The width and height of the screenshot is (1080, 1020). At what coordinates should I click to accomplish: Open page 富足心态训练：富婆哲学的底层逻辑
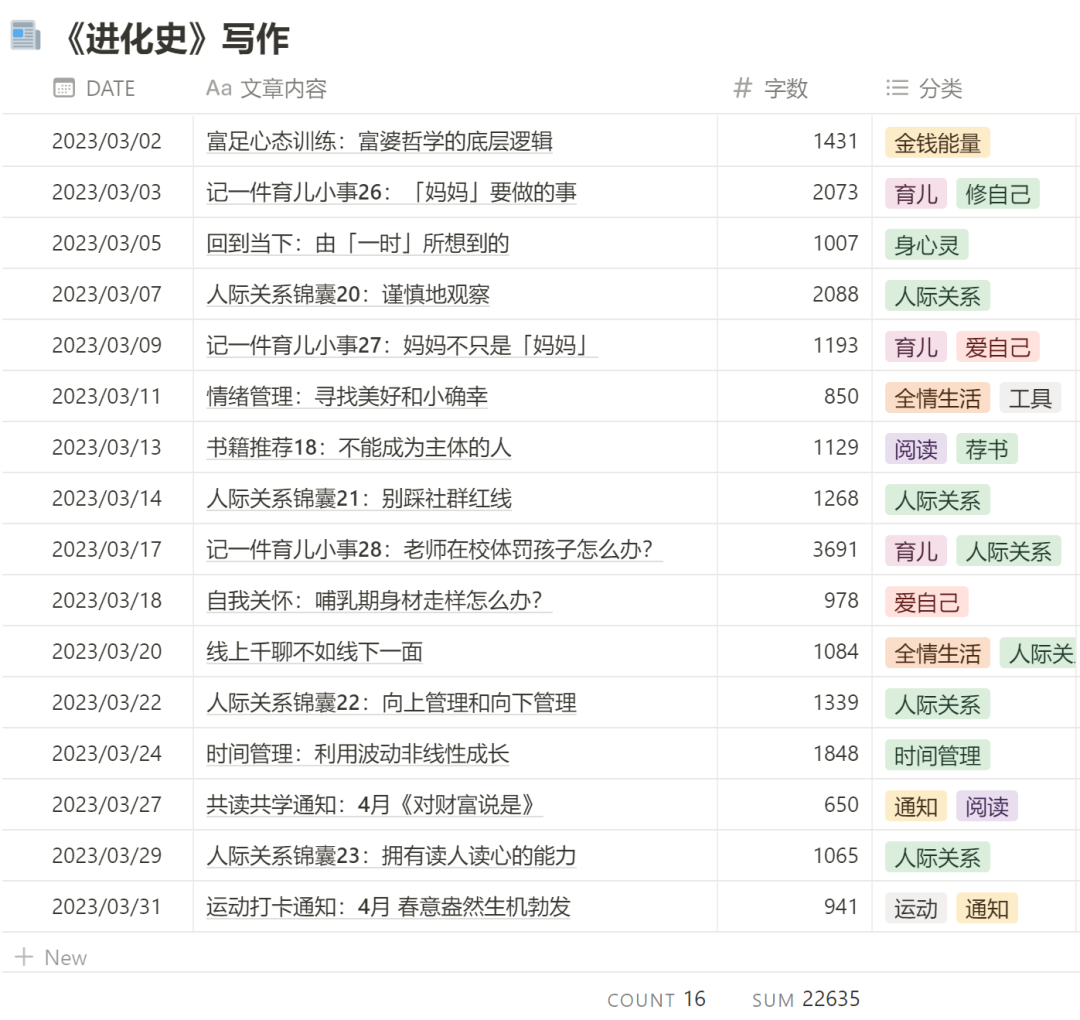pyautogui.click(x=380, y=141)
